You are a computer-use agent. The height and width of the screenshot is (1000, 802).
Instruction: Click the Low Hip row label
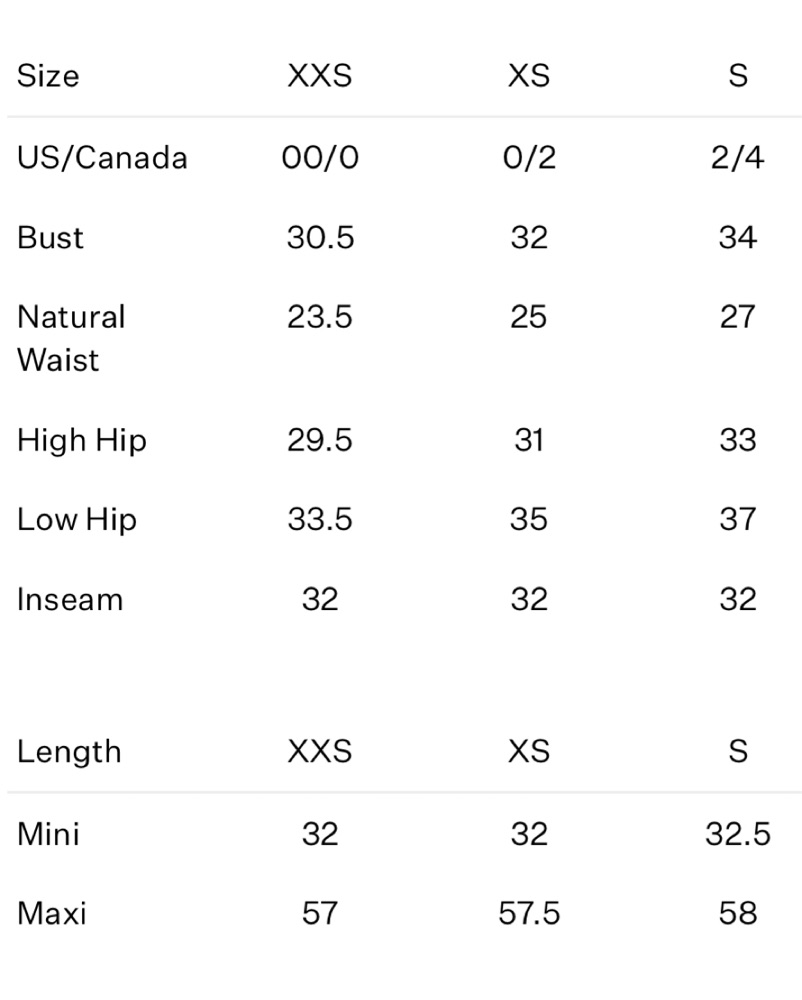click(x=77, y=520)
